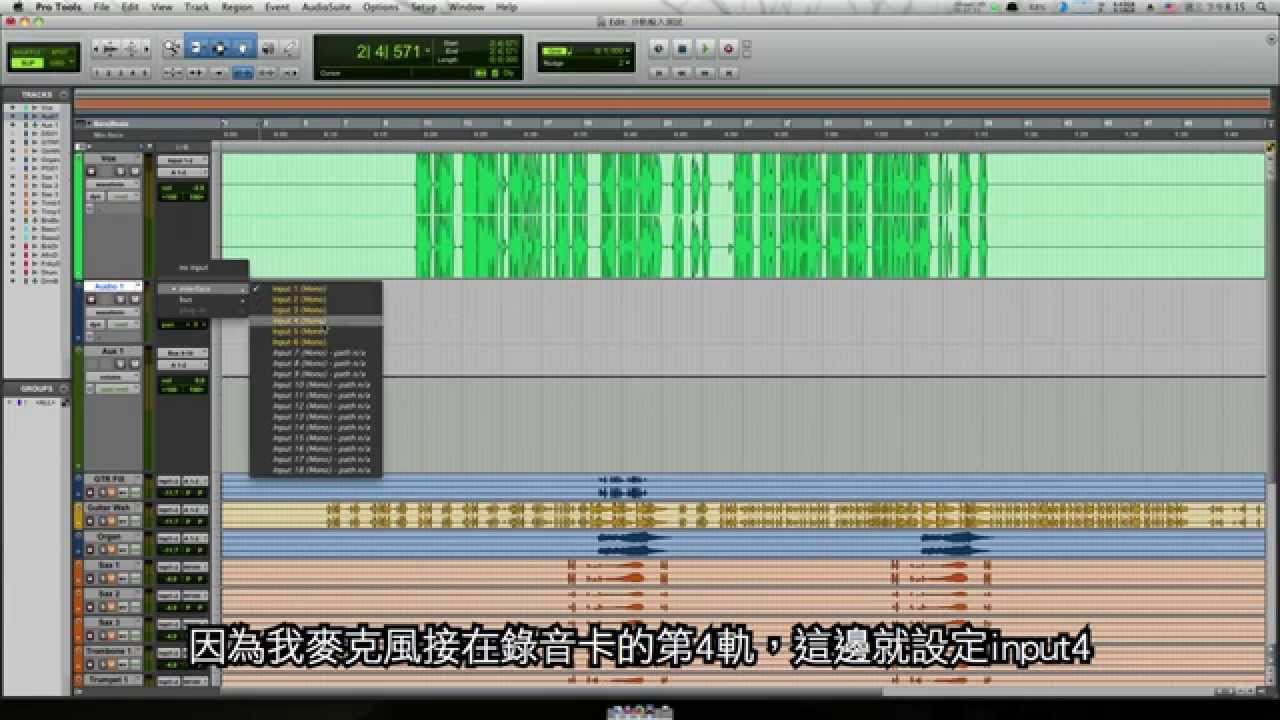Select the Zoomer tool

click(172, 47)
